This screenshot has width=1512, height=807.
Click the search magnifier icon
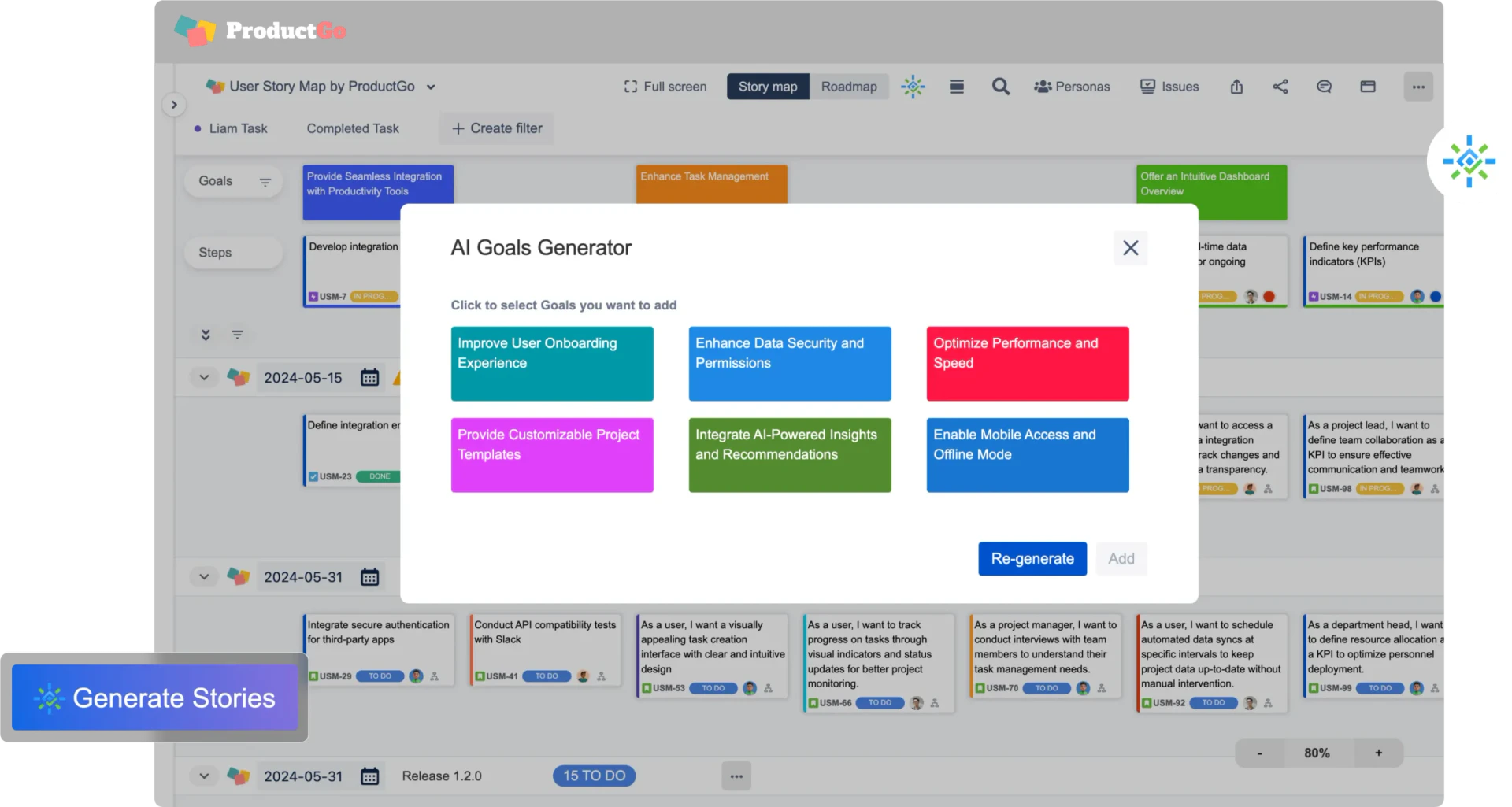pyautogui.click(x=1000, y=87)
